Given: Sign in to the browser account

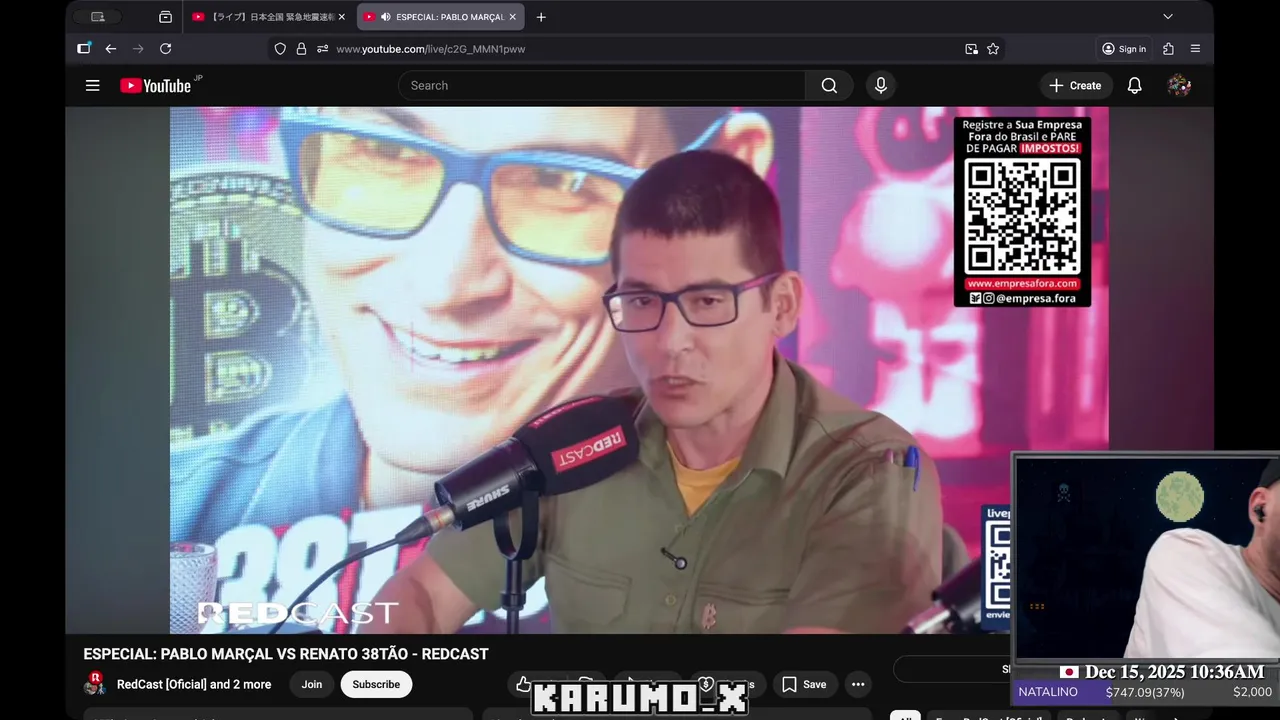Looking at the screenshot, I should (1124, 48).
